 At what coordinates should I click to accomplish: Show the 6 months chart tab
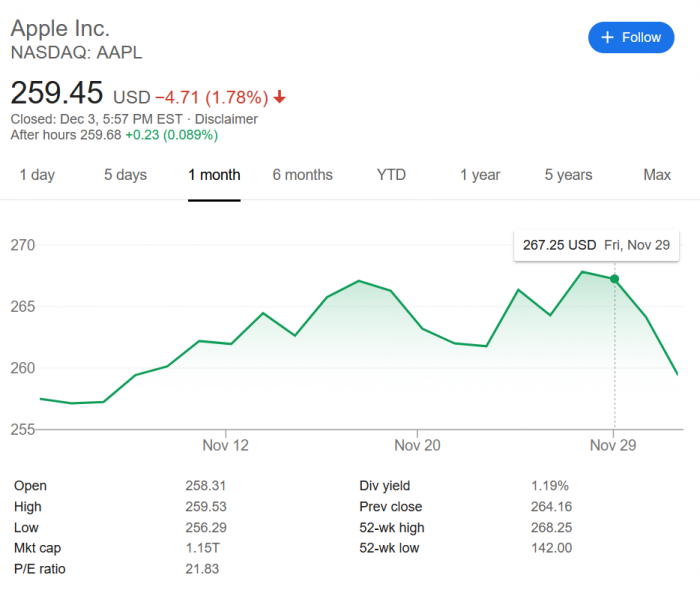(x=302, y=175)
